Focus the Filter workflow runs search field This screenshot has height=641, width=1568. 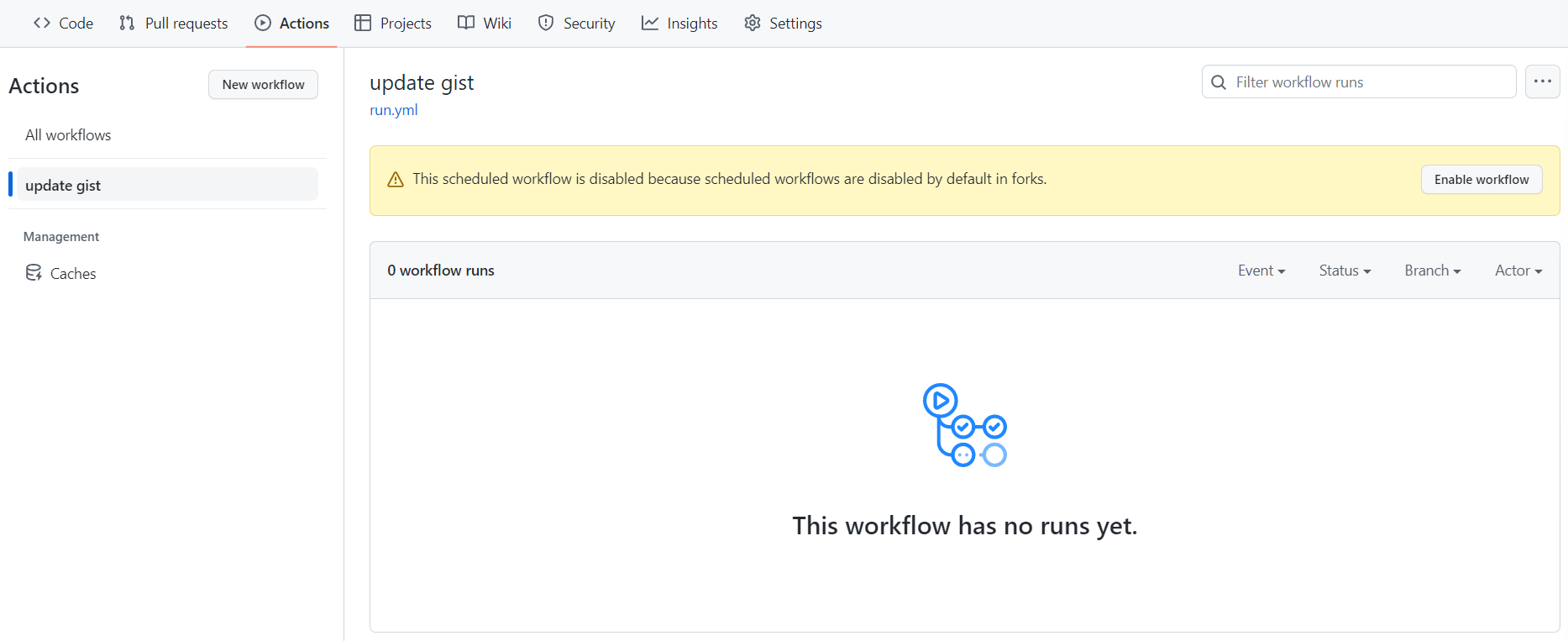(x=1359, y=82)
